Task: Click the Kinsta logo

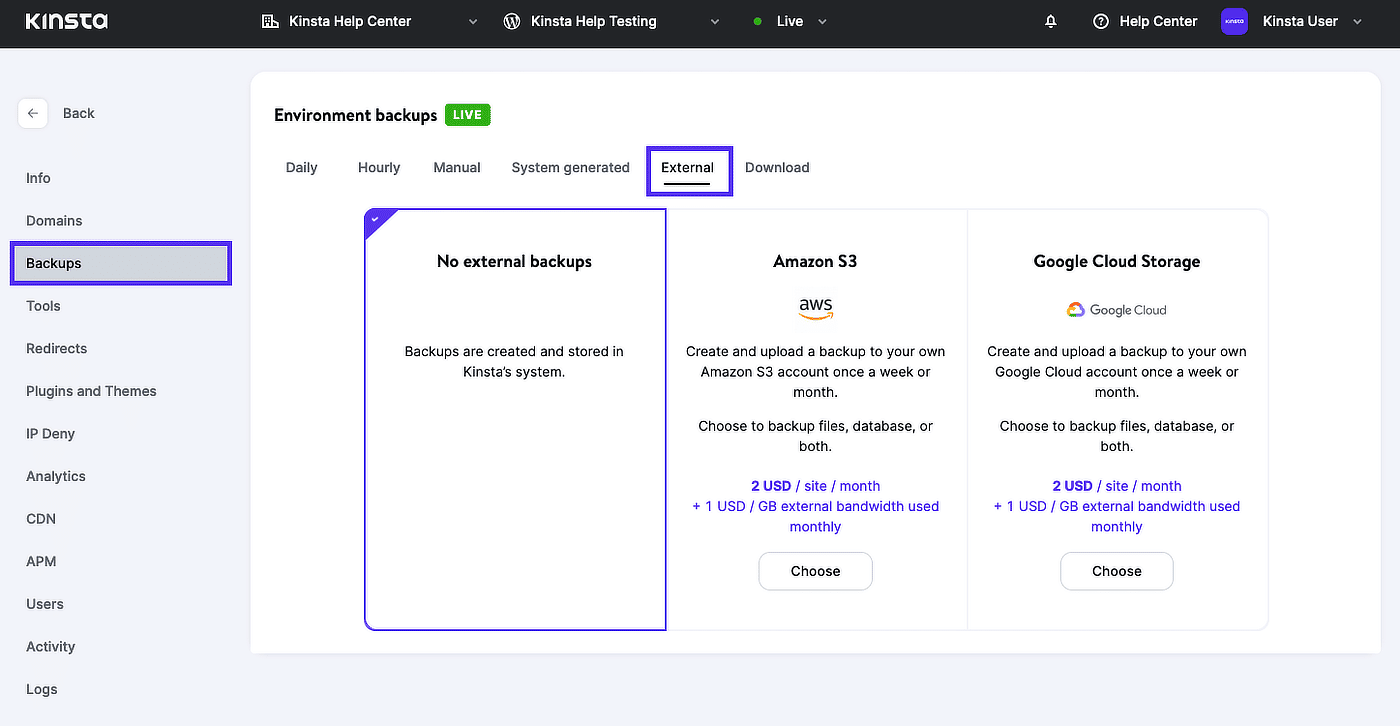Action: [x=66, y=21]
